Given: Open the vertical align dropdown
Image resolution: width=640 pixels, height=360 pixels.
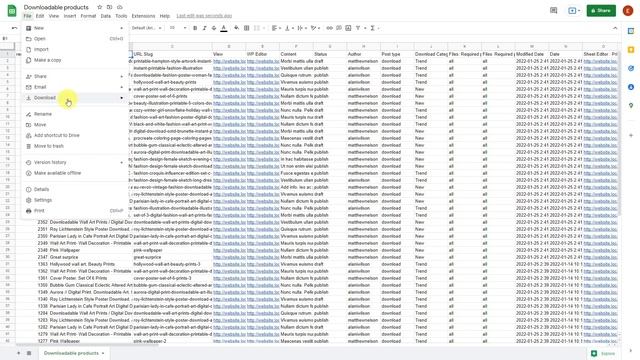Looking at the screenshot, I should coord(289,28).
